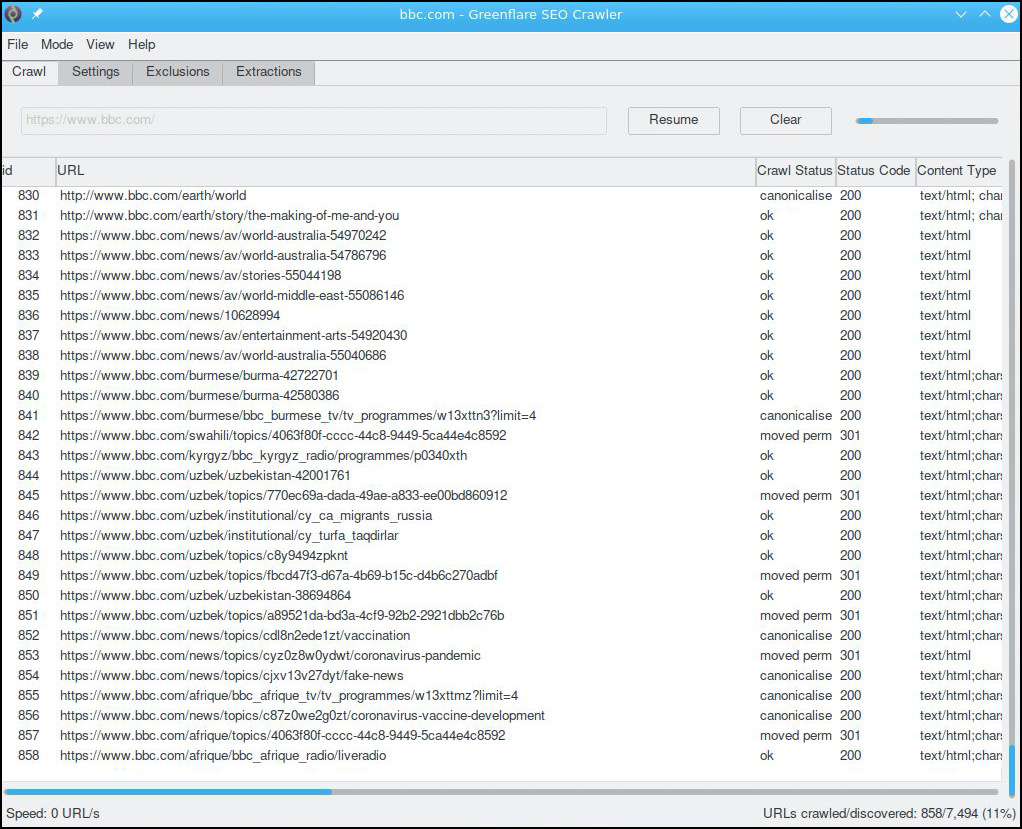Toggle the pin window icon
The image size is (1022, 829).
(x=37, y=14)
